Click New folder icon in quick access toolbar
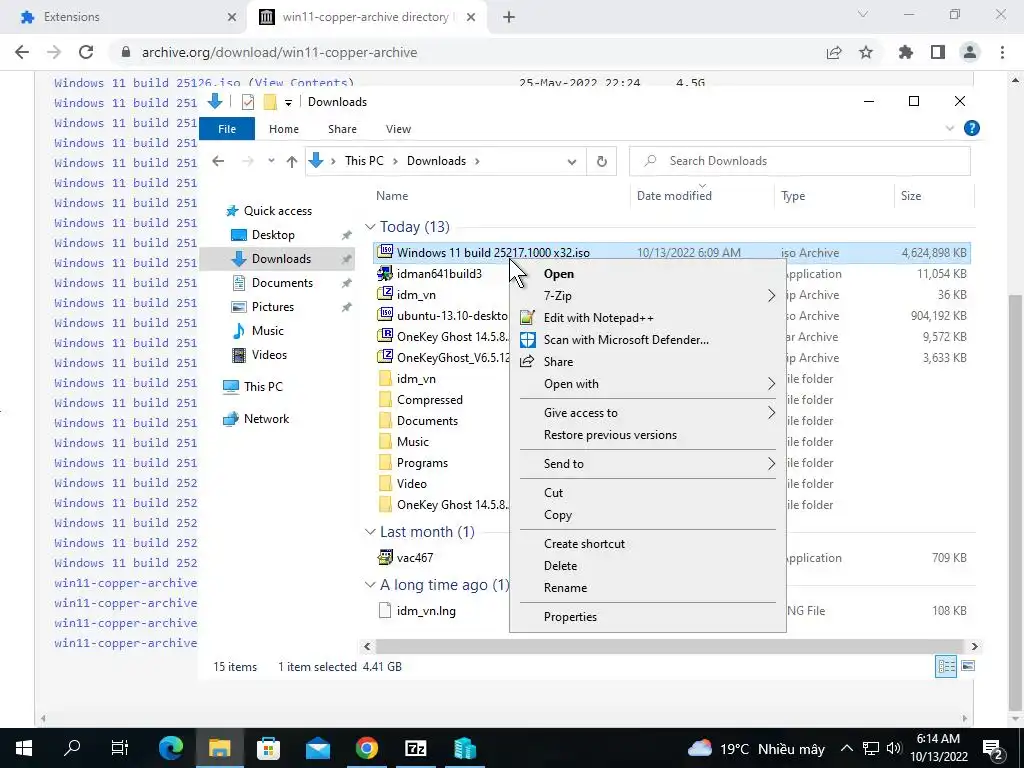This screenshot has width=1024, height=768. click(270, 102)
